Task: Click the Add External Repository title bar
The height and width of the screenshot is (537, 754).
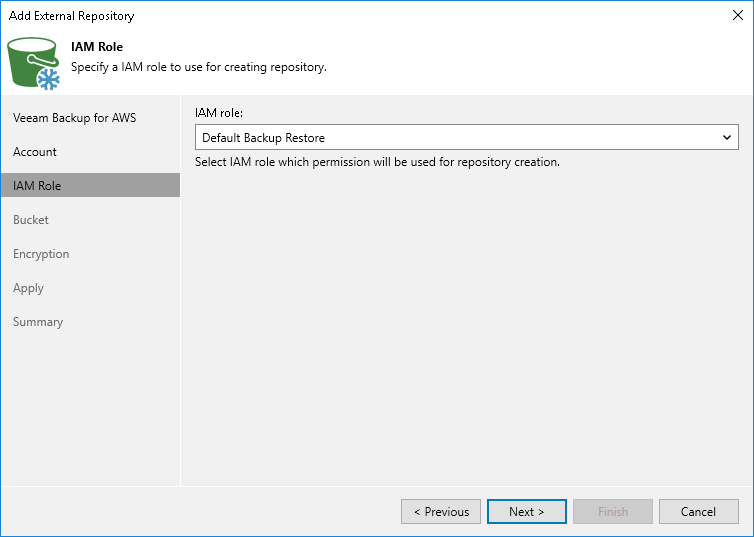Action: click(300, 15)
